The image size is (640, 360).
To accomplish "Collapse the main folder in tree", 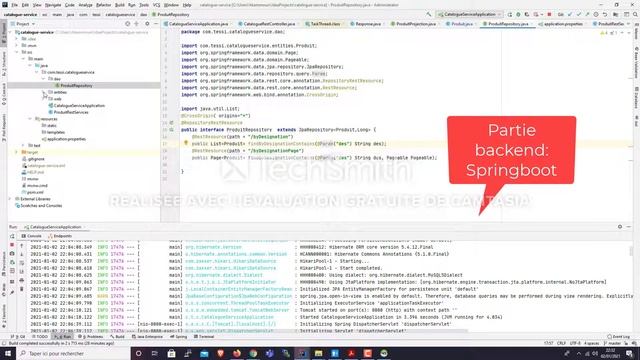I will point(24,59).
